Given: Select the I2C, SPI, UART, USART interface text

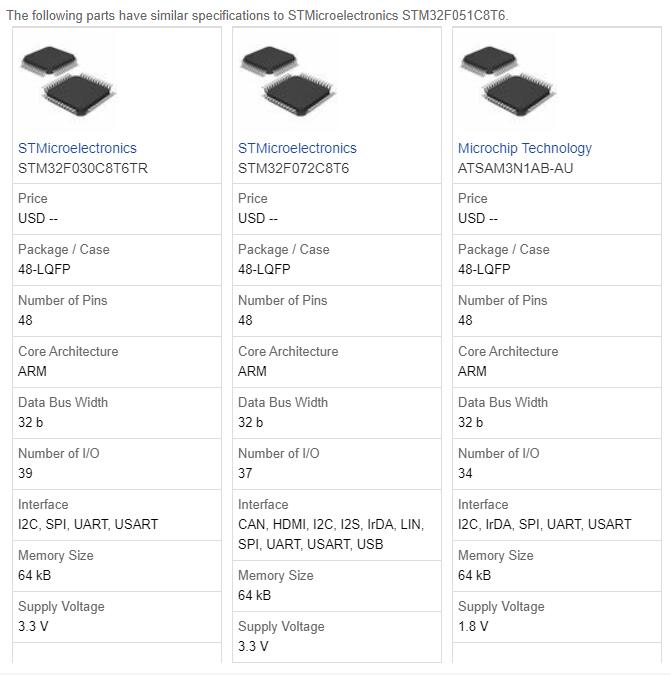Looking at the screenshot, I should tap(88, 524).
